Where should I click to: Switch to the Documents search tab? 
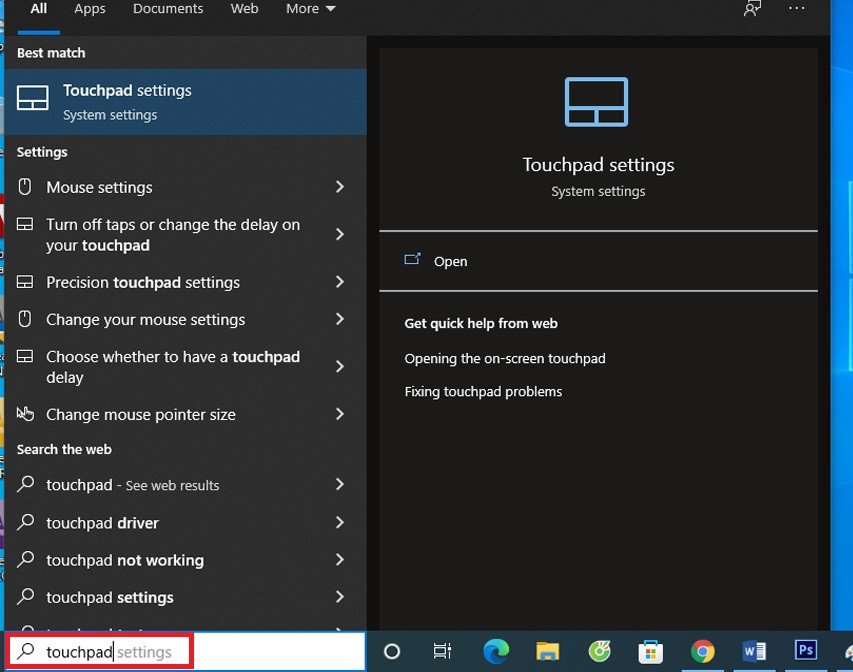point(167,8)
